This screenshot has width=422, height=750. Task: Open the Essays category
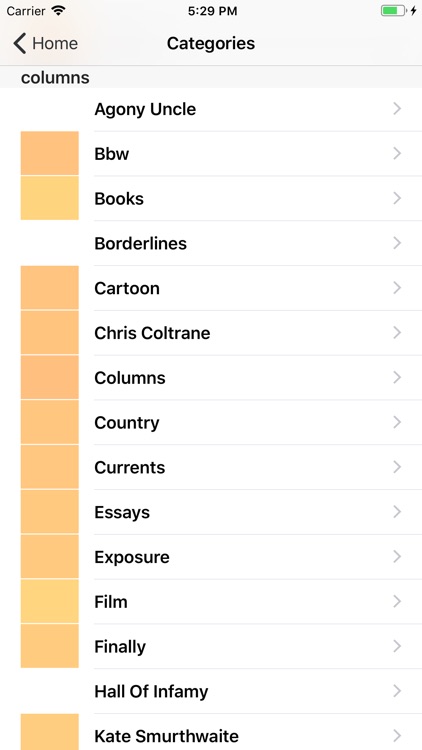(x=211, y=512)
